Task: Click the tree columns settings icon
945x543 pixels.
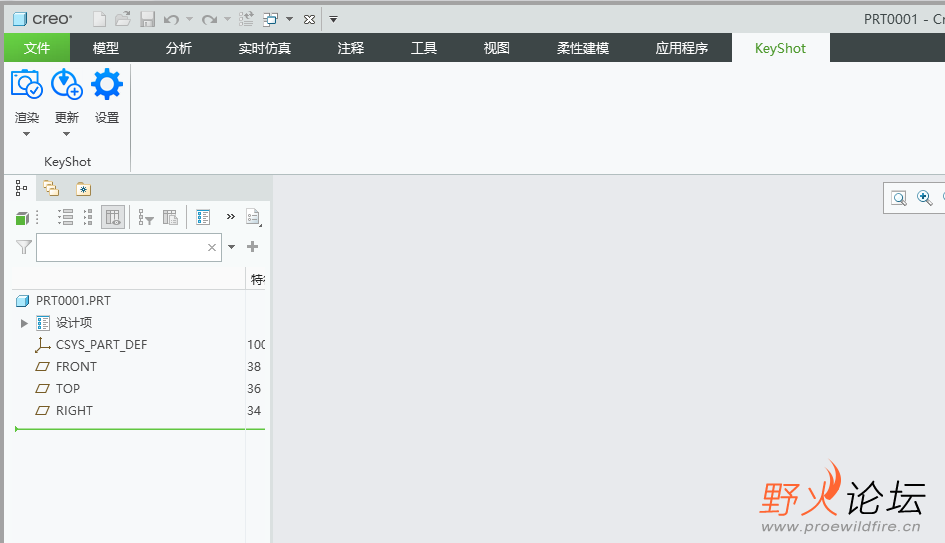Action: click(171, 217)
